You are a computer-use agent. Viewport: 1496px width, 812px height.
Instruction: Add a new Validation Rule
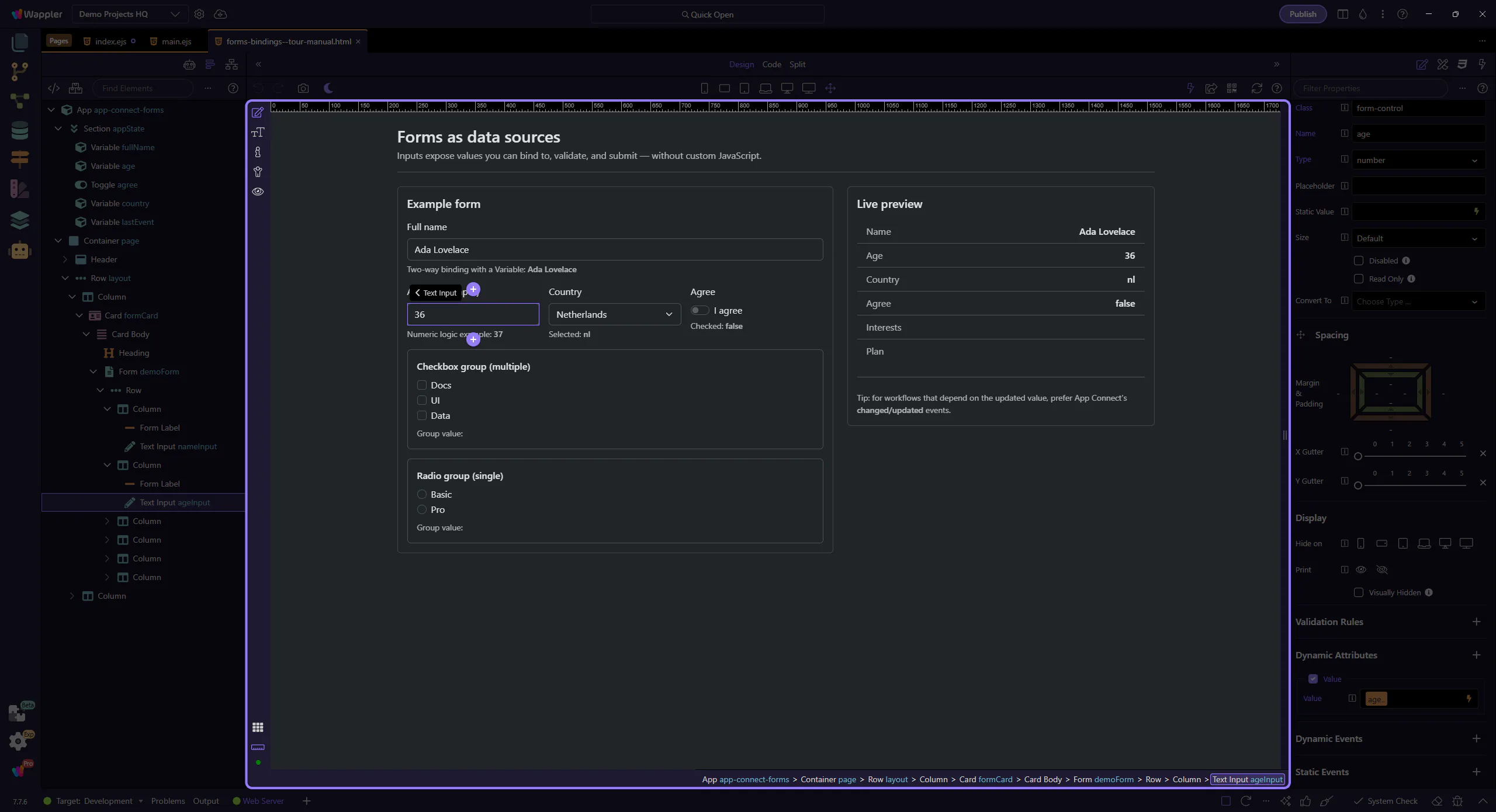(x=1476, y=622)
